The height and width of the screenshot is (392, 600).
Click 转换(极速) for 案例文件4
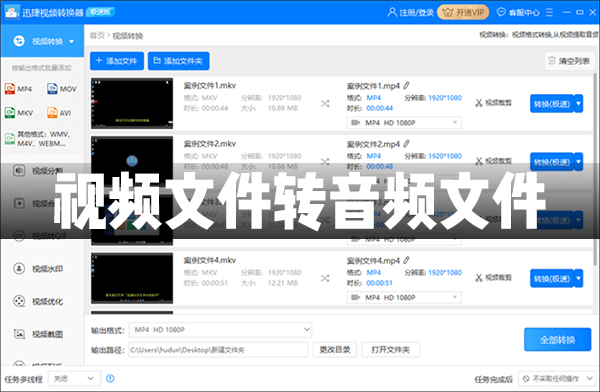click(x=552, y=279)
